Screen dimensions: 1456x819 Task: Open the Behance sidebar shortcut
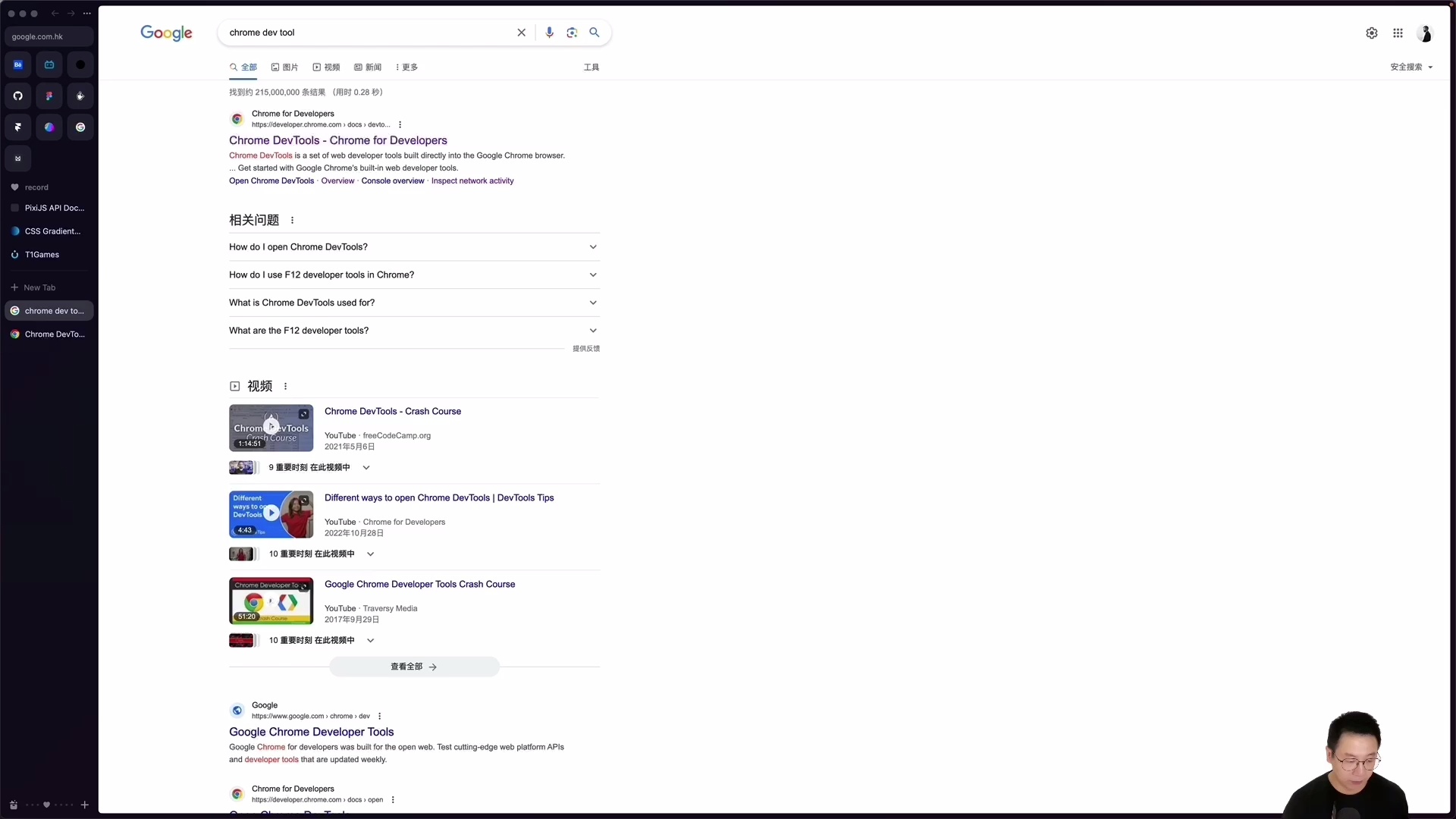17,64
